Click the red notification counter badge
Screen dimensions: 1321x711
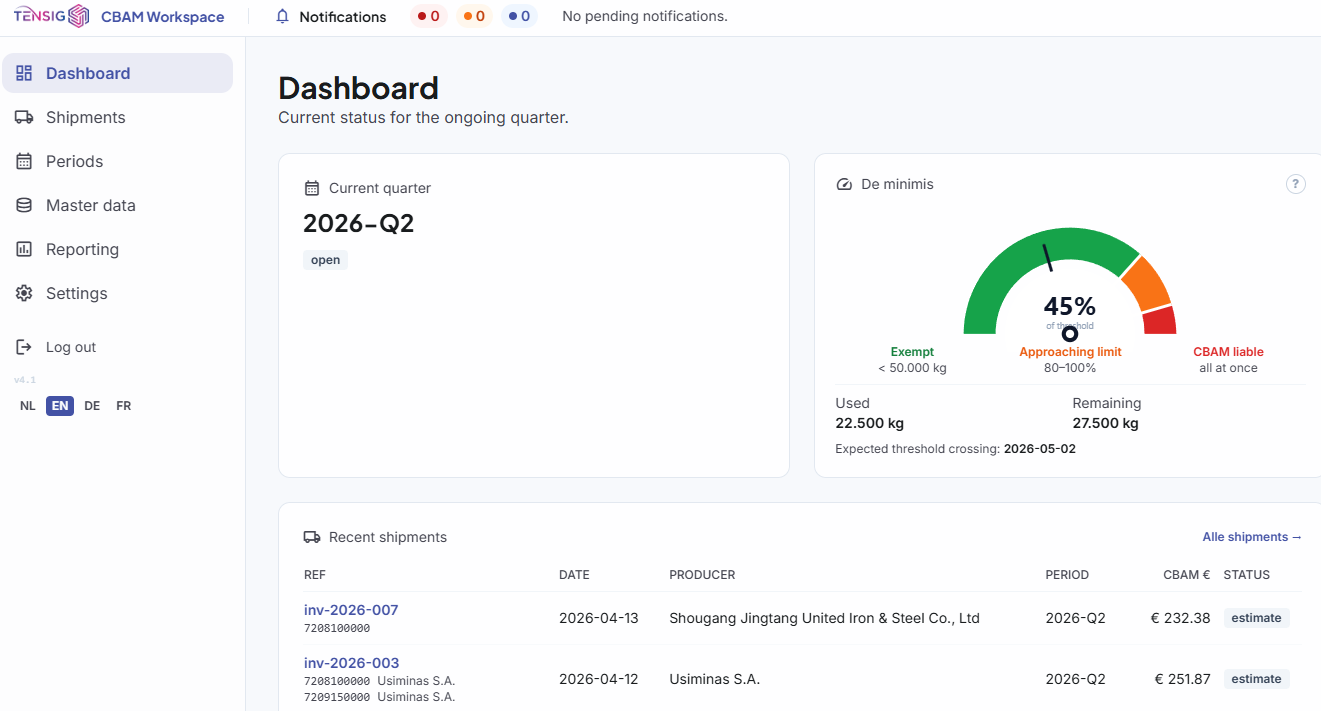428,16
